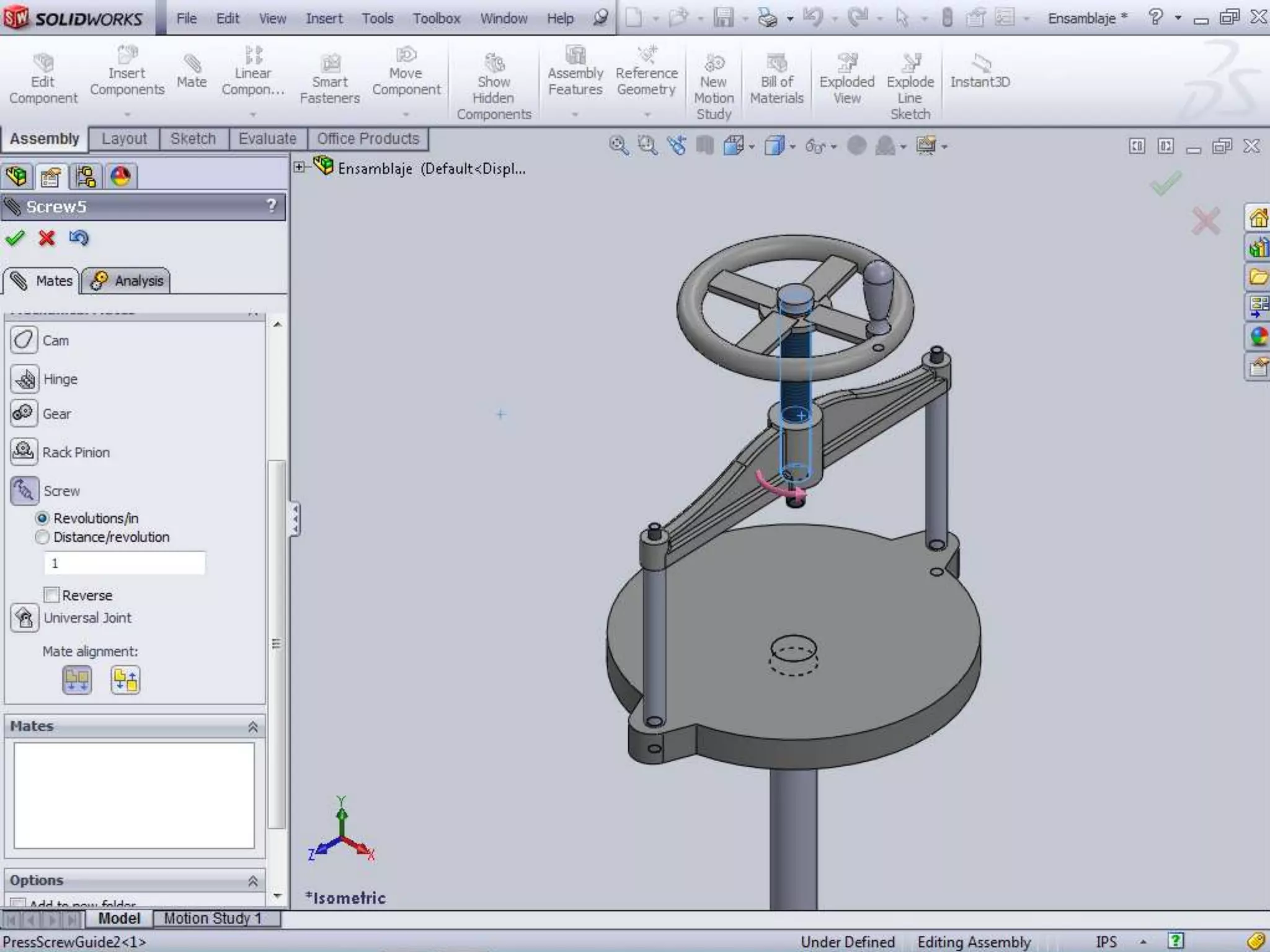The height and width of the screenshot is (952, 1270).
Task: Open the Toolbox menu
Action: (436, 19)
